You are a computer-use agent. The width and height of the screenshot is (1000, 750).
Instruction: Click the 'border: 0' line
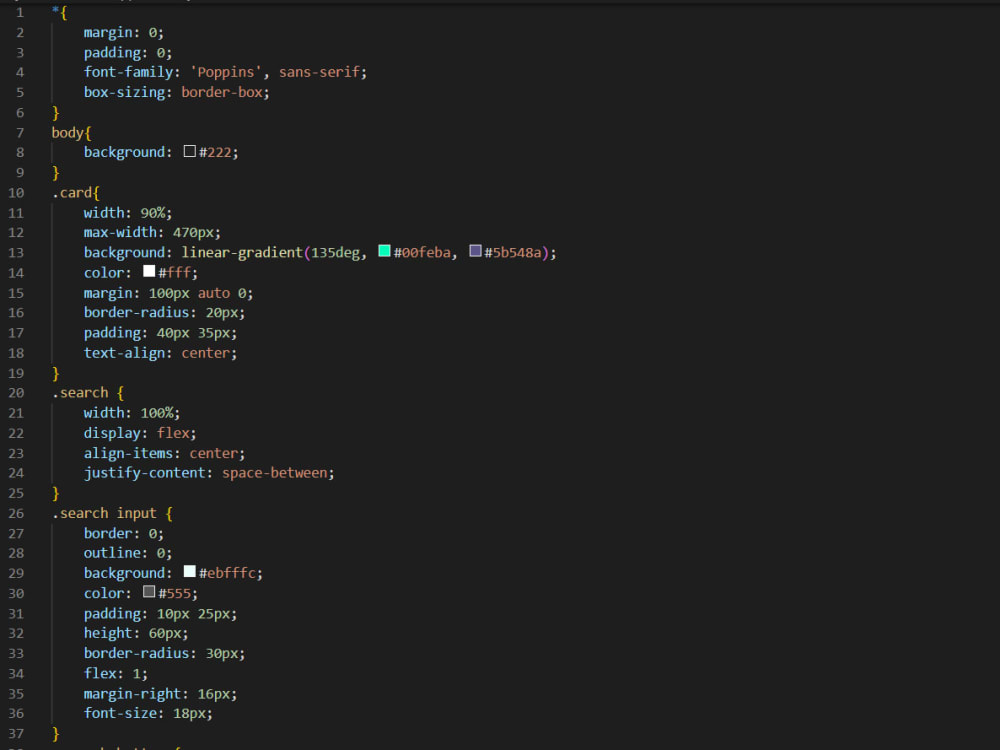pos(124,533)
